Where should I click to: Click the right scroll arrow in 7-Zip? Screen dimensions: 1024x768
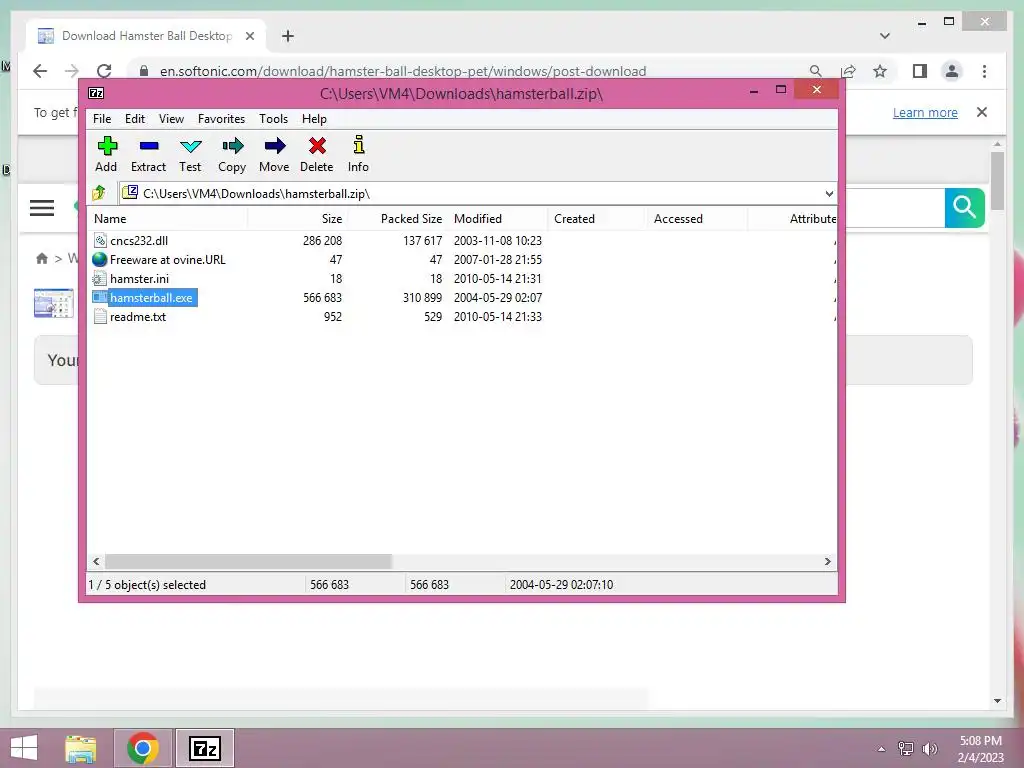[827, 561]
